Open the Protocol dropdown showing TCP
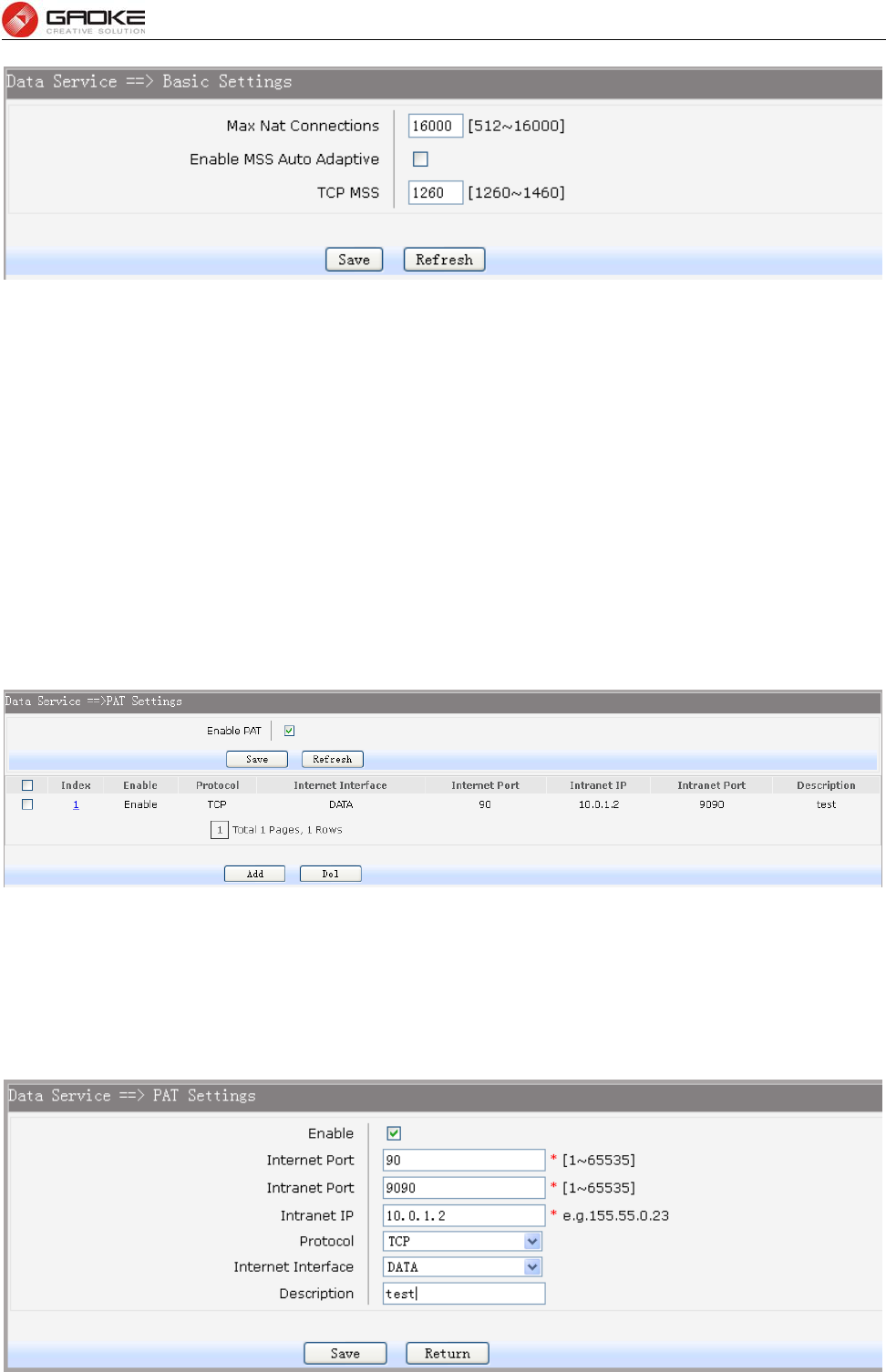 click(463, 1241)
